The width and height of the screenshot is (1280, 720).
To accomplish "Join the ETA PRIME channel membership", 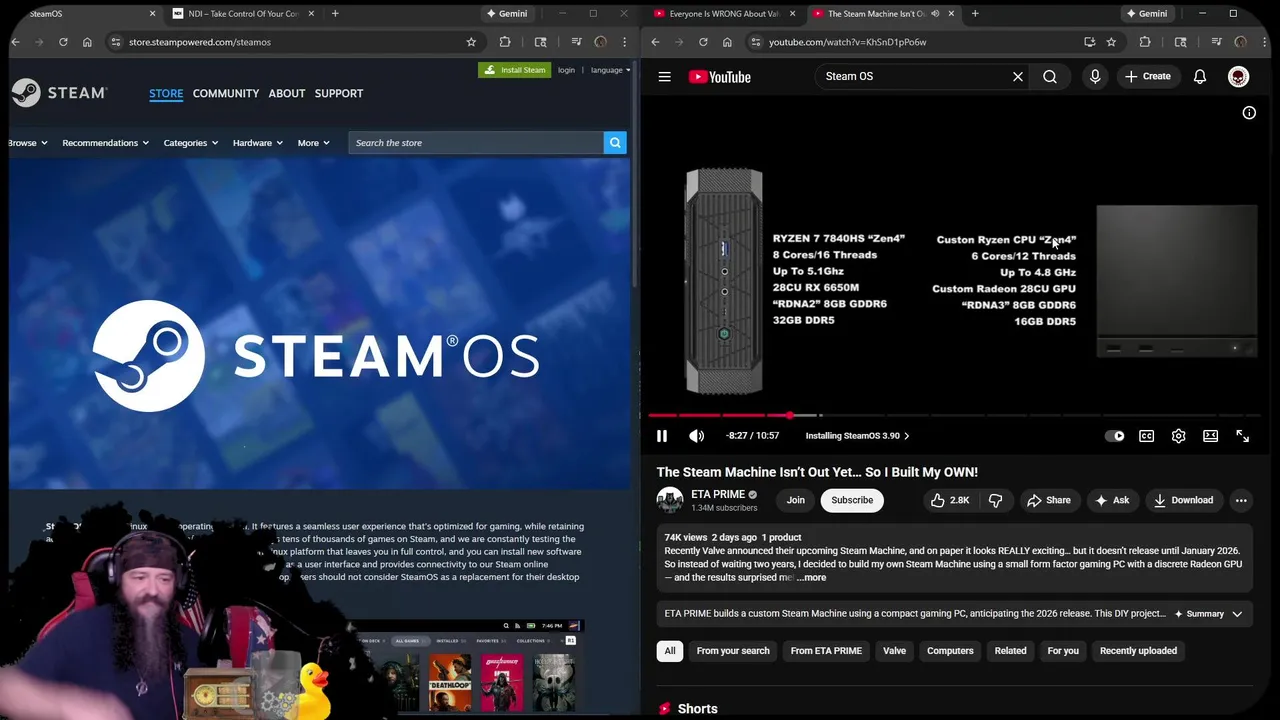I will coord(795,500).
